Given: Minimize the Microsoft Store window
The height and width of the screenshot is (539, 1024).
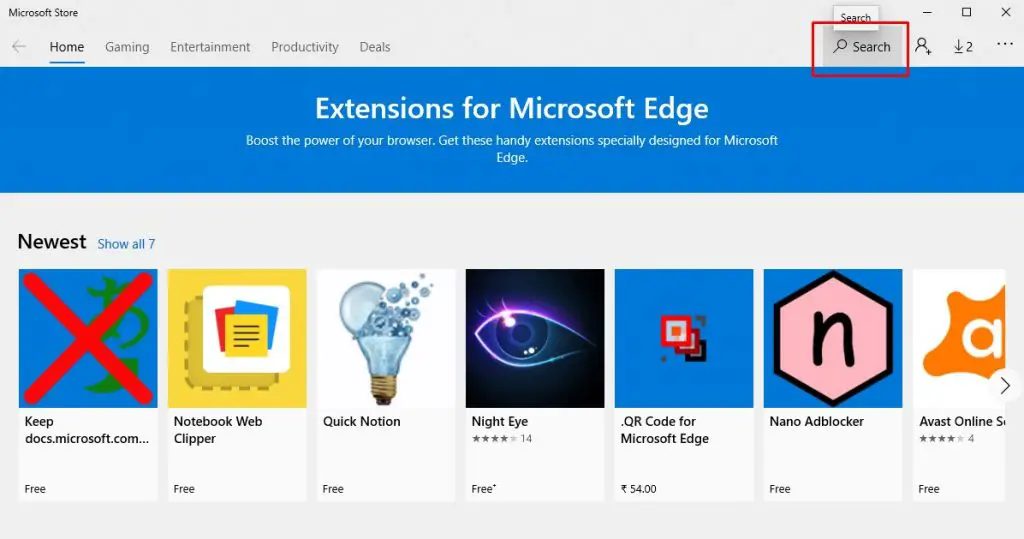Looking at the screenshot, I should coord(927,12).
